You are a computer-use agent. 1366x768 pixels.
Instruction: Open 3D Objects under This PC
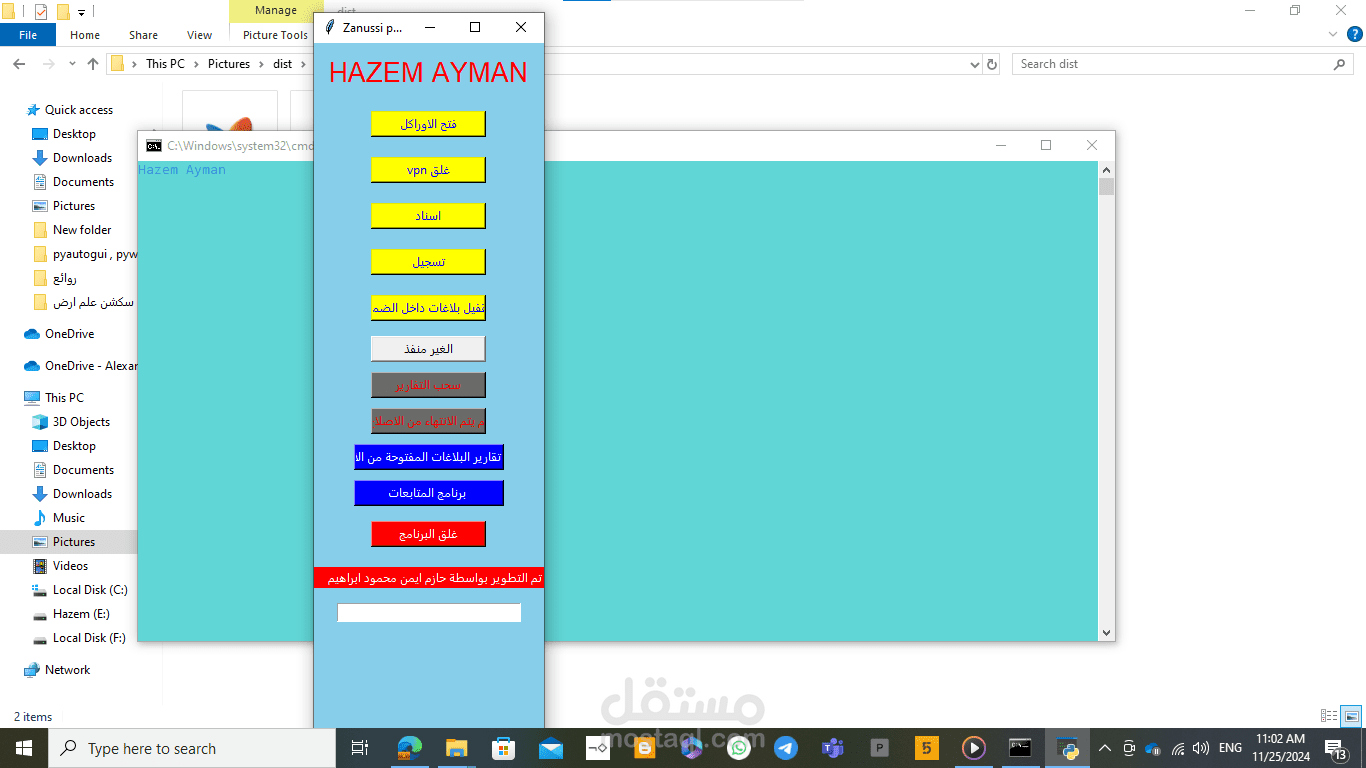[81, 422]
